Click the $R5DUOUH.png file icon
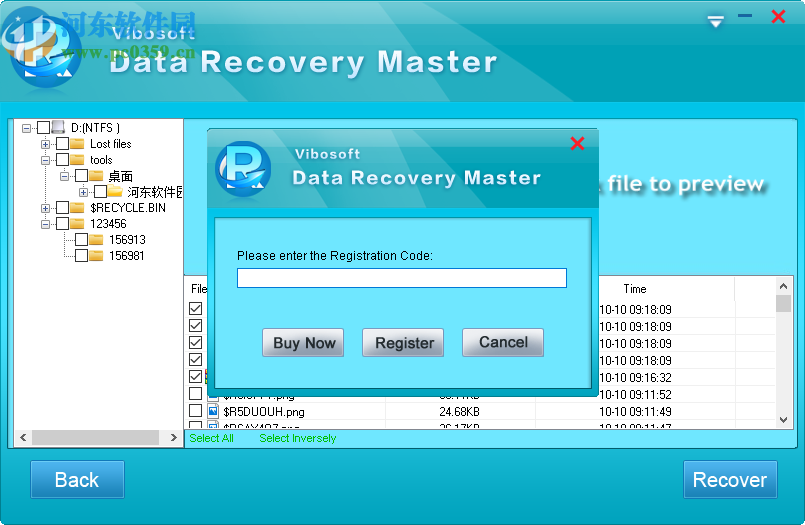Viewport: 805px width, 525px height. coord(213,411)
